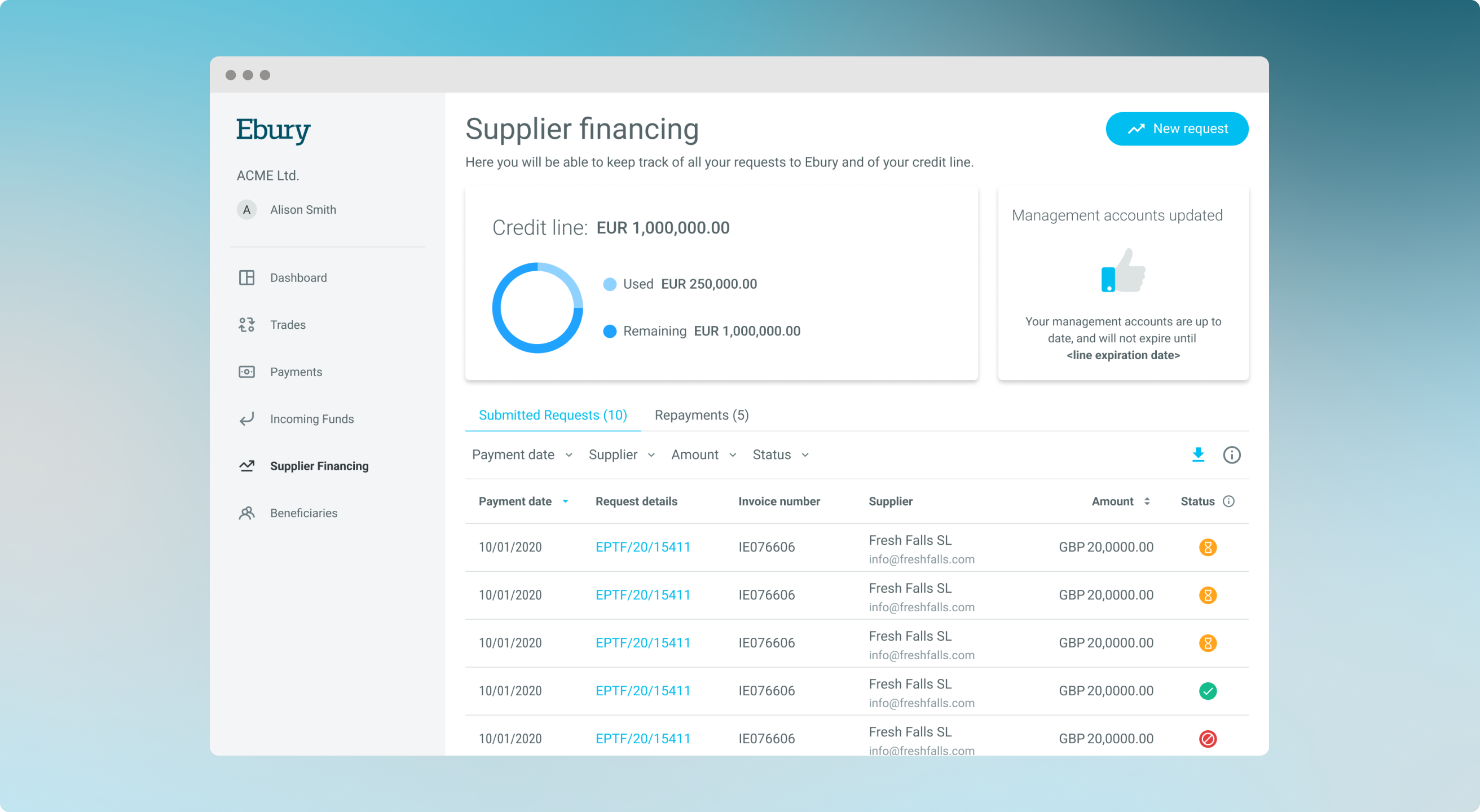Viewport: 1480px width, 812px height.
Task: Open EPTF/20/15411 link in third row
Action: click(x=643, y=643)
